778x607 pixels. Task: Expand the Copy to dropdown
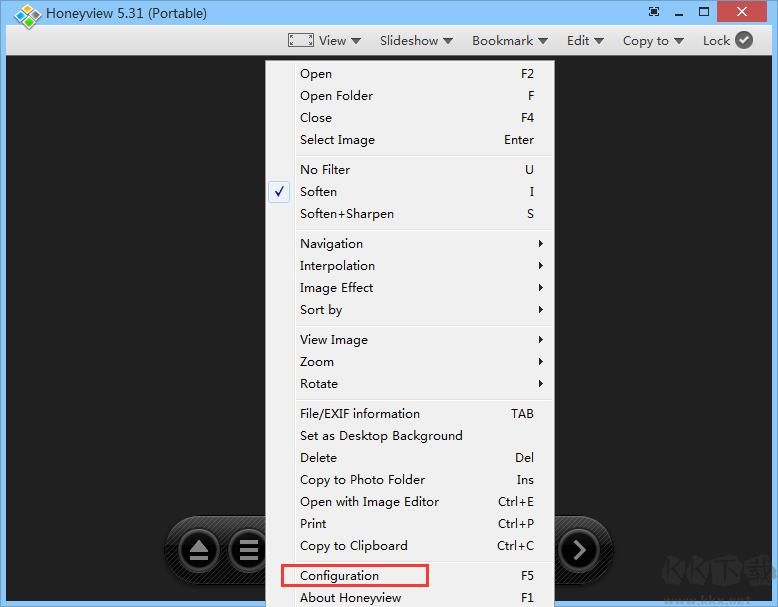tap(653, 41)
